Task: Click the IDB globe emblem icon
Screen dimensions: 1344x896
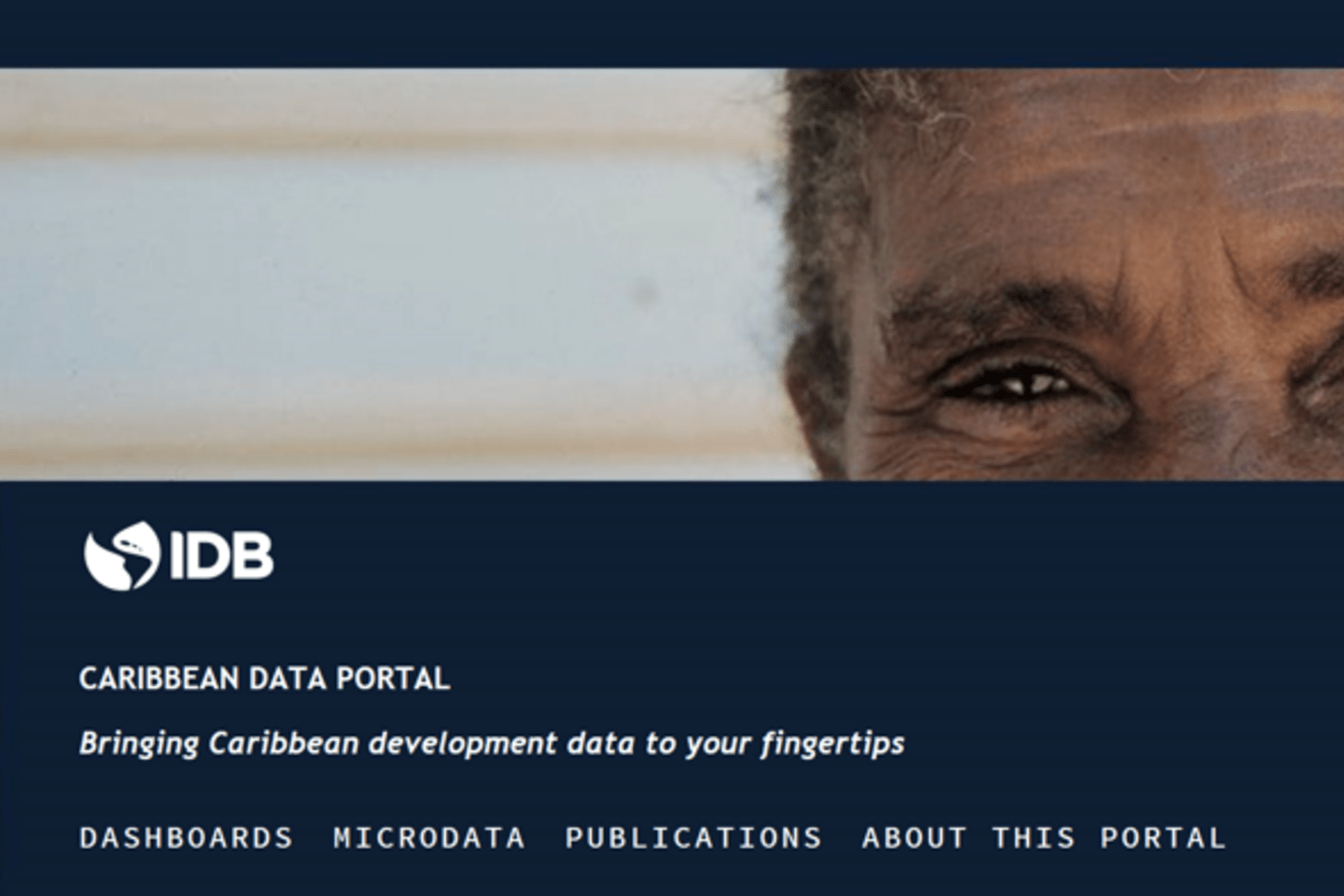Action: point(121,555)
